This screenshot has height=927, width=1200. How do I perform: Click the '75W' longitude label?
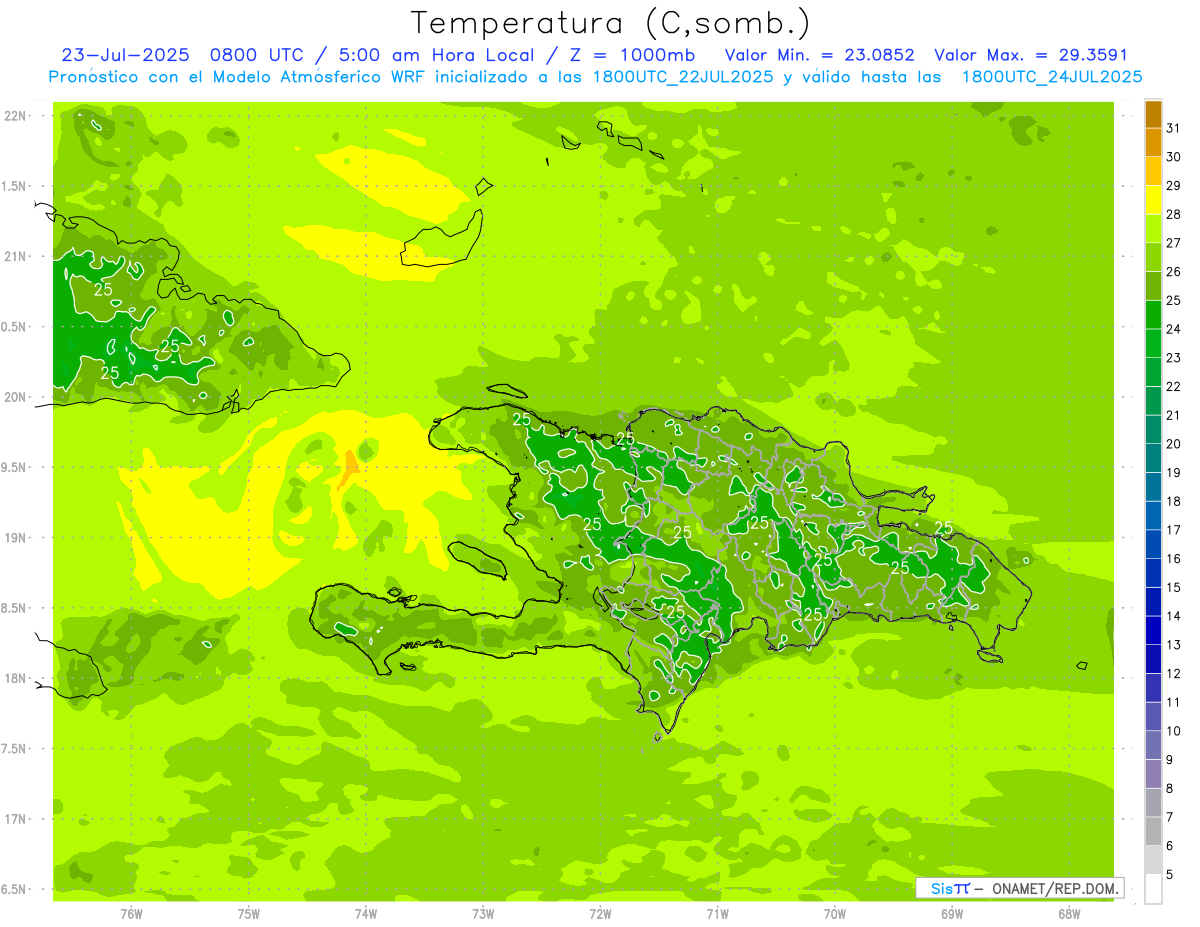tap(249, 913)
